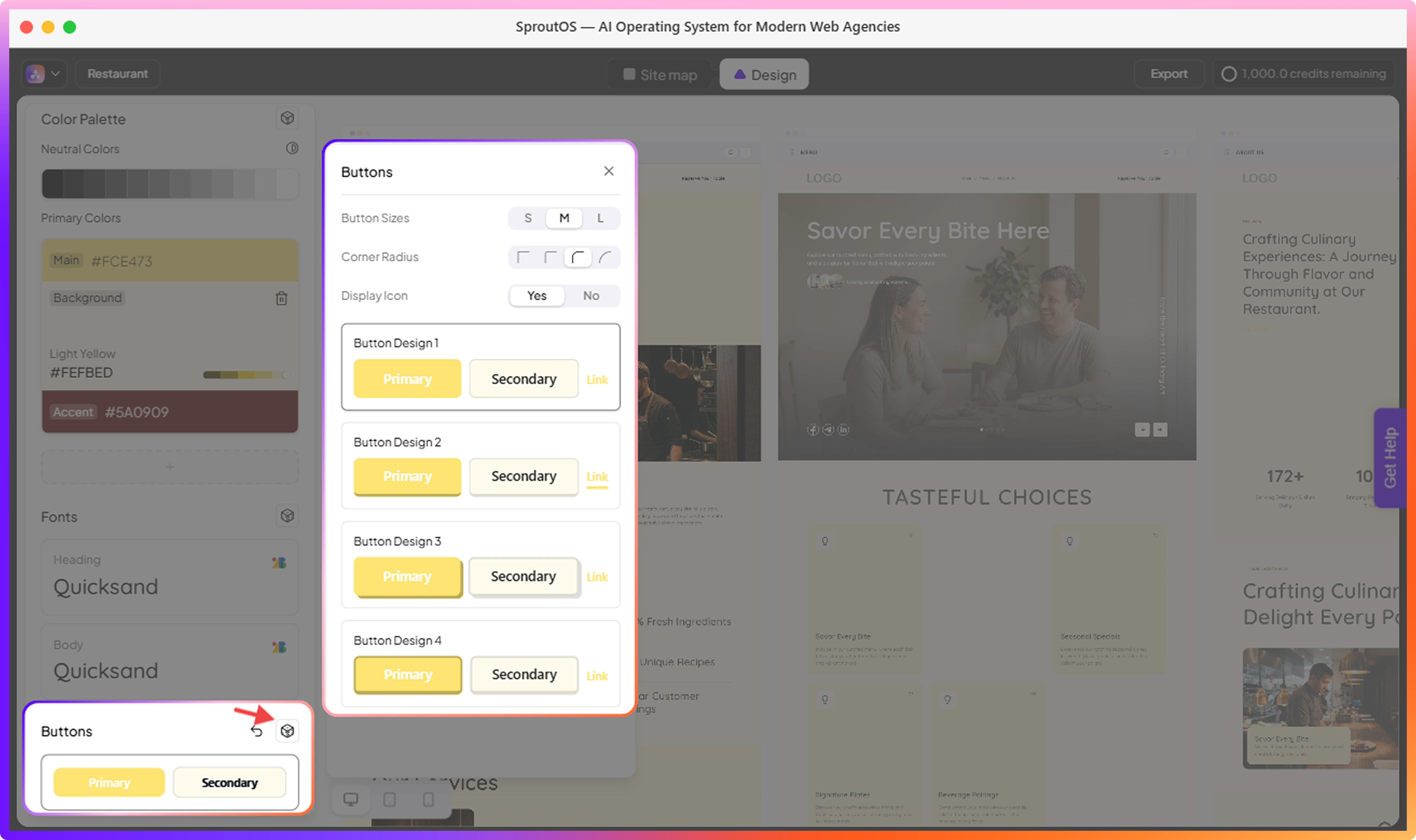Viewport: 1416px width, 840px height.
Task: Open Buttons section cube settings icon
Action: pos(287,731)
